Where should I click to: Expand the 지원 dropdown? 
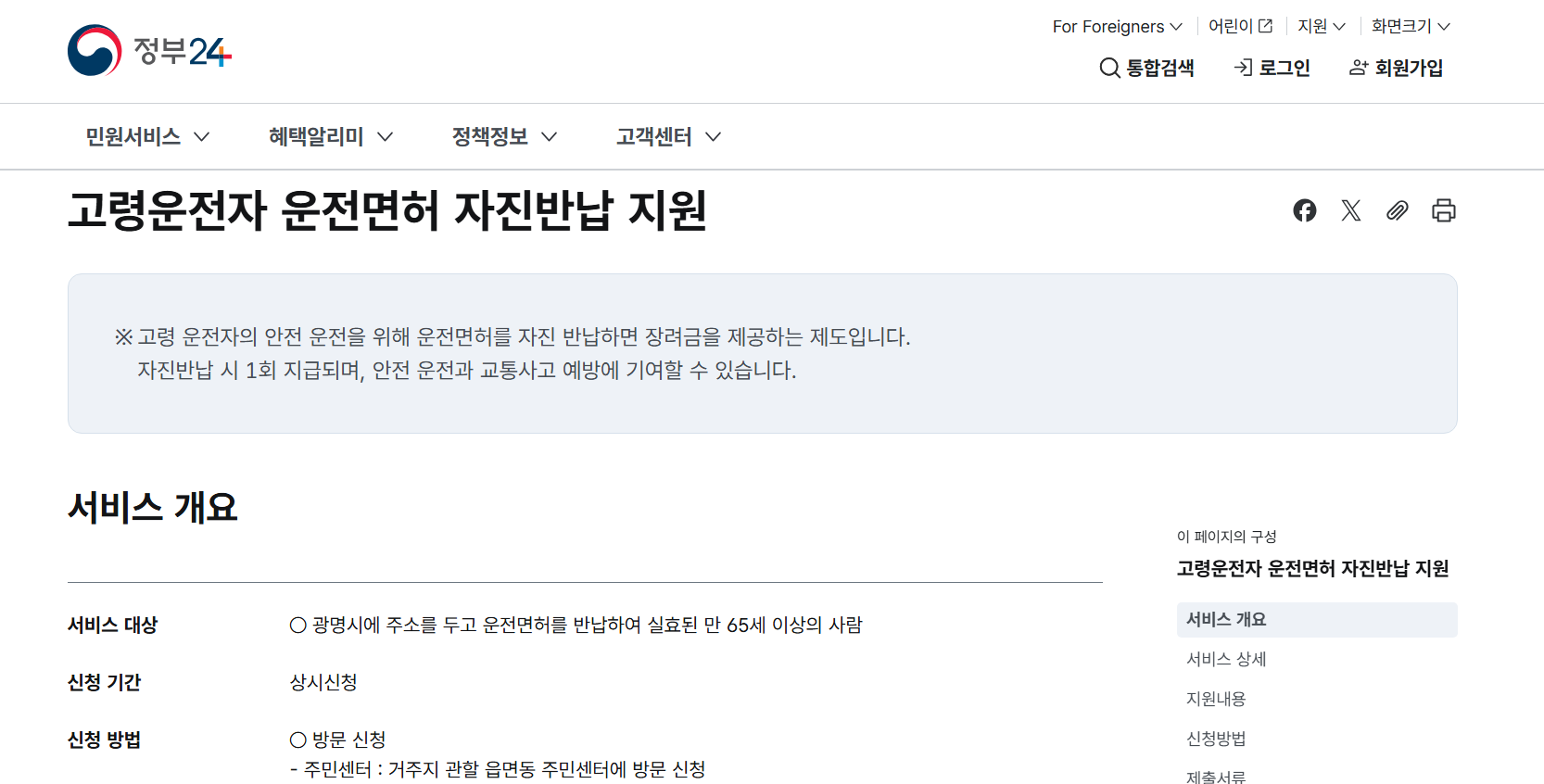coord(1322,26)
